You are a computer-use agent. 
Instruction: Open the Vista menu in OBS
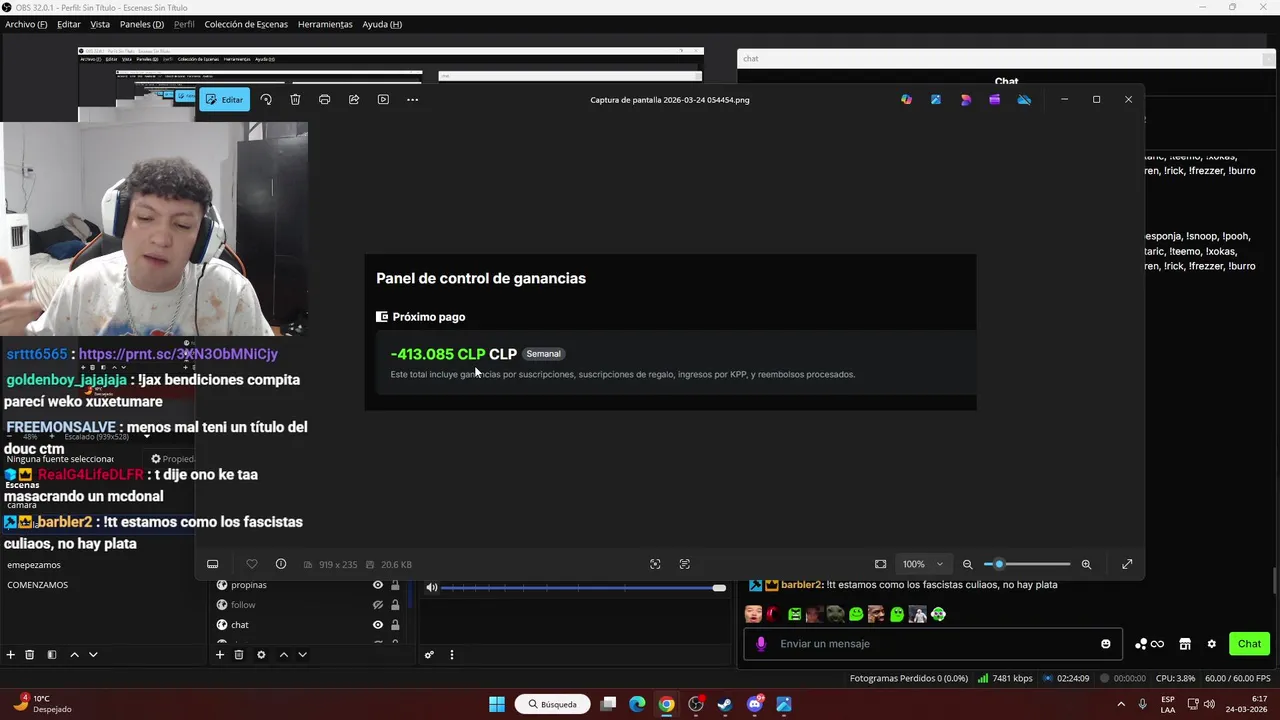(x=100, y=24)
